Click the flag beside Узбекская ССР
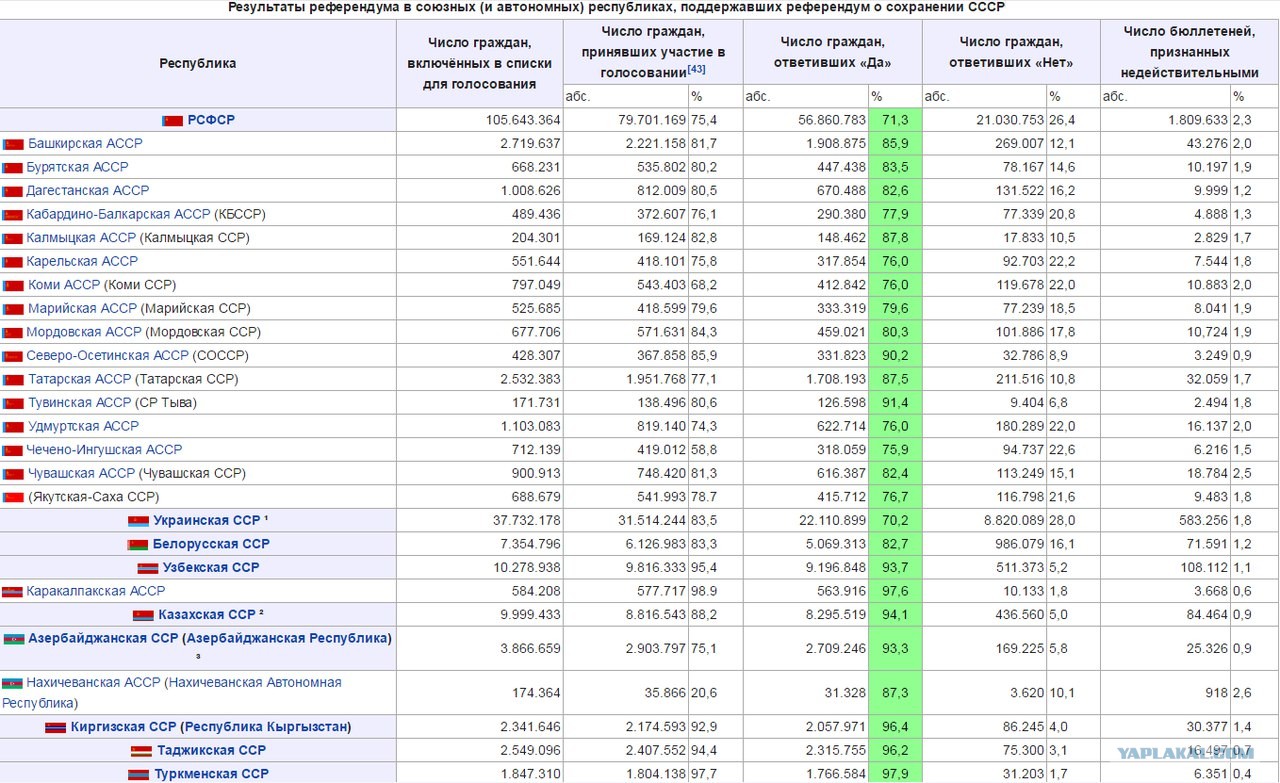Image resolution: width=1280 pixels, height=783 pixels. [148, 568]
